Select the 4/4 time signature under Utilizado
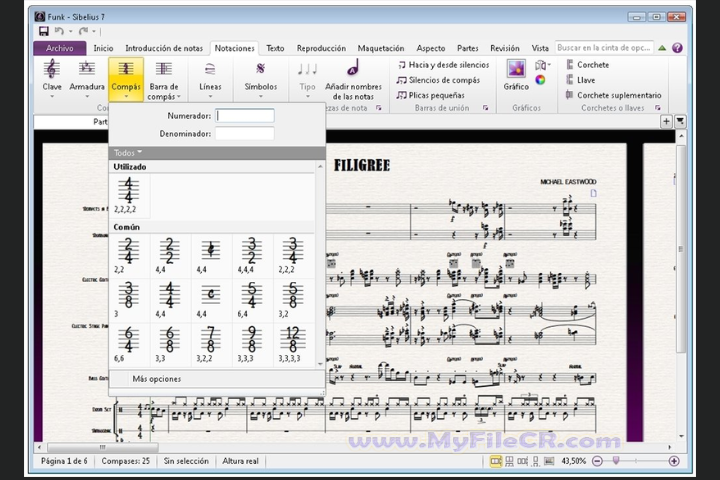Viewport: 720px width, 480px height. point(129,195)
